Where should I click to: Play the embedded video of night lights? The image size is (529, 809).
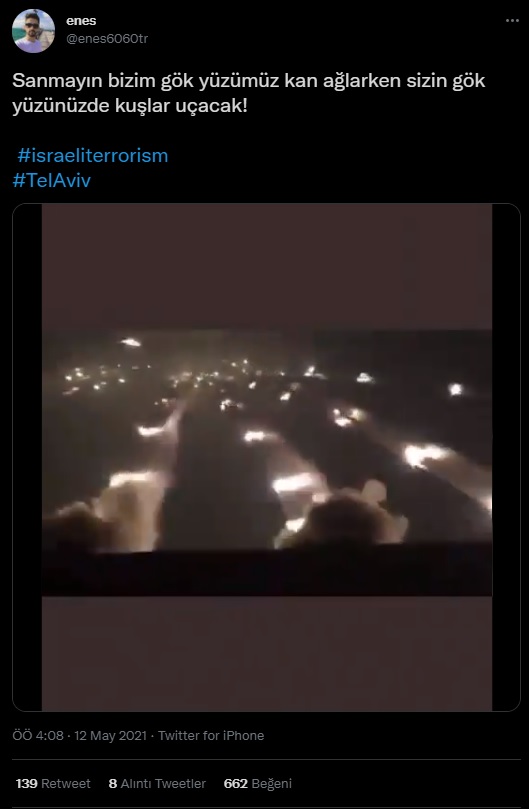click(266, 457)
